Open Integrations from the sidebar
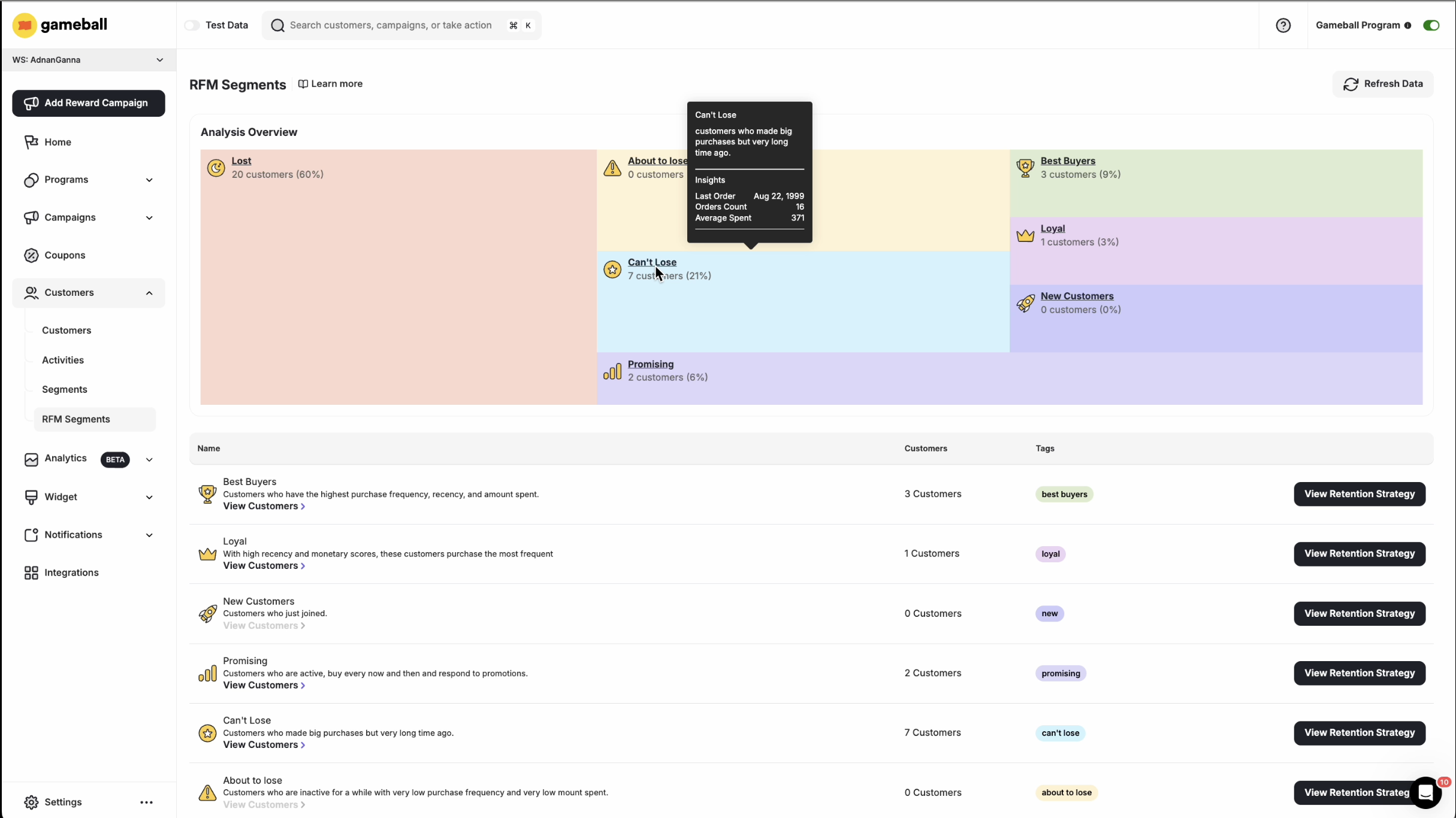Screen dimensions: 1456x818 click(x=71, y=572)
